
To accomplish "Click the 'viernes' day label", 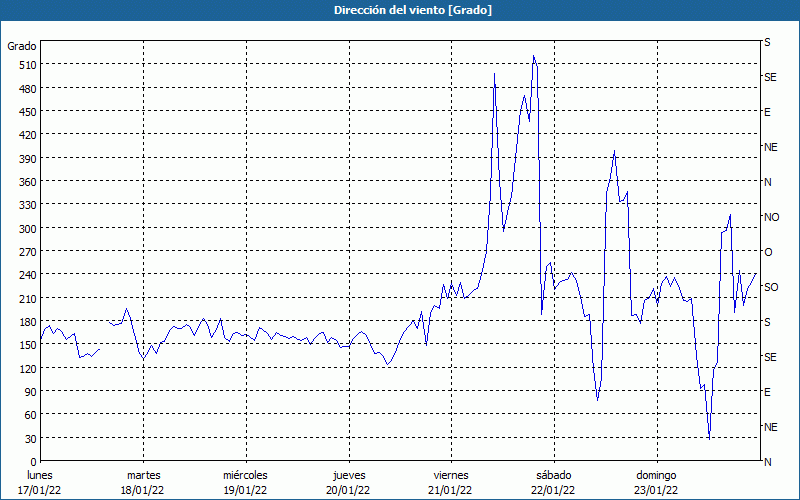I will click(x=451, y=475).
